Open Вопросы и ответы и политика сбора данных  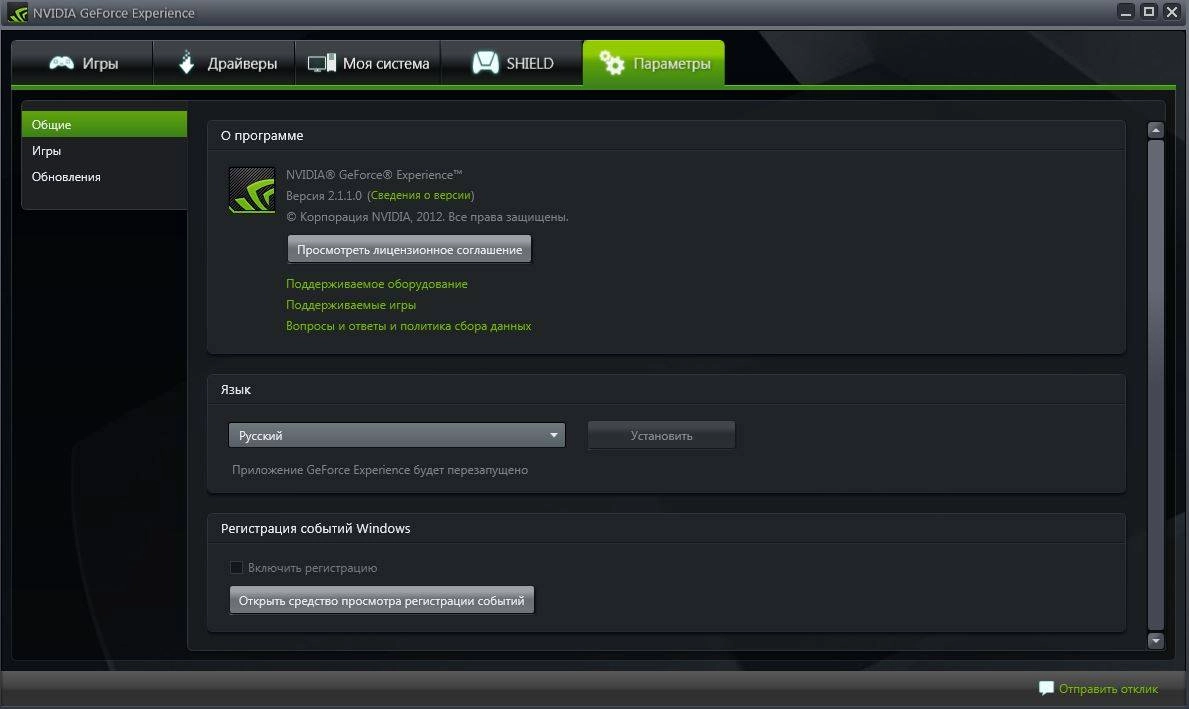pos(409,326)
